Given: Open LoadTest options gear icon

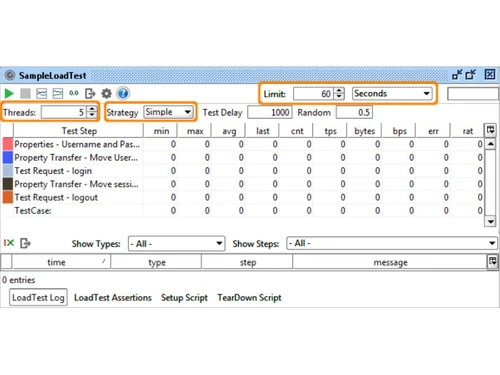Looking at the screenshot, I should [106, 94].
